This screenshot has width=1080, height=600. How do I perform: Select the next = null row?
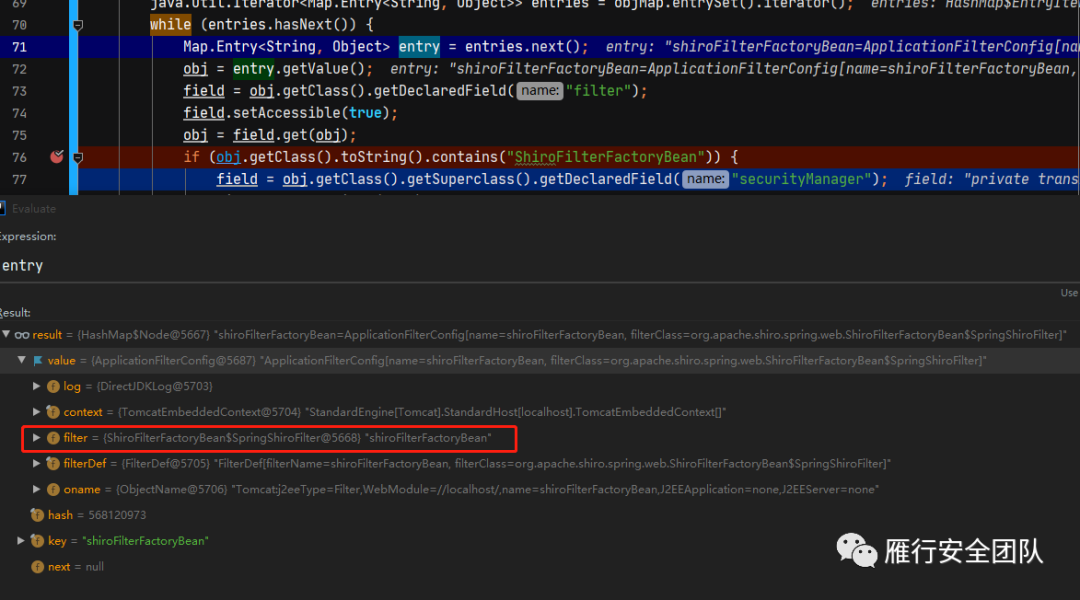[540, 566]
